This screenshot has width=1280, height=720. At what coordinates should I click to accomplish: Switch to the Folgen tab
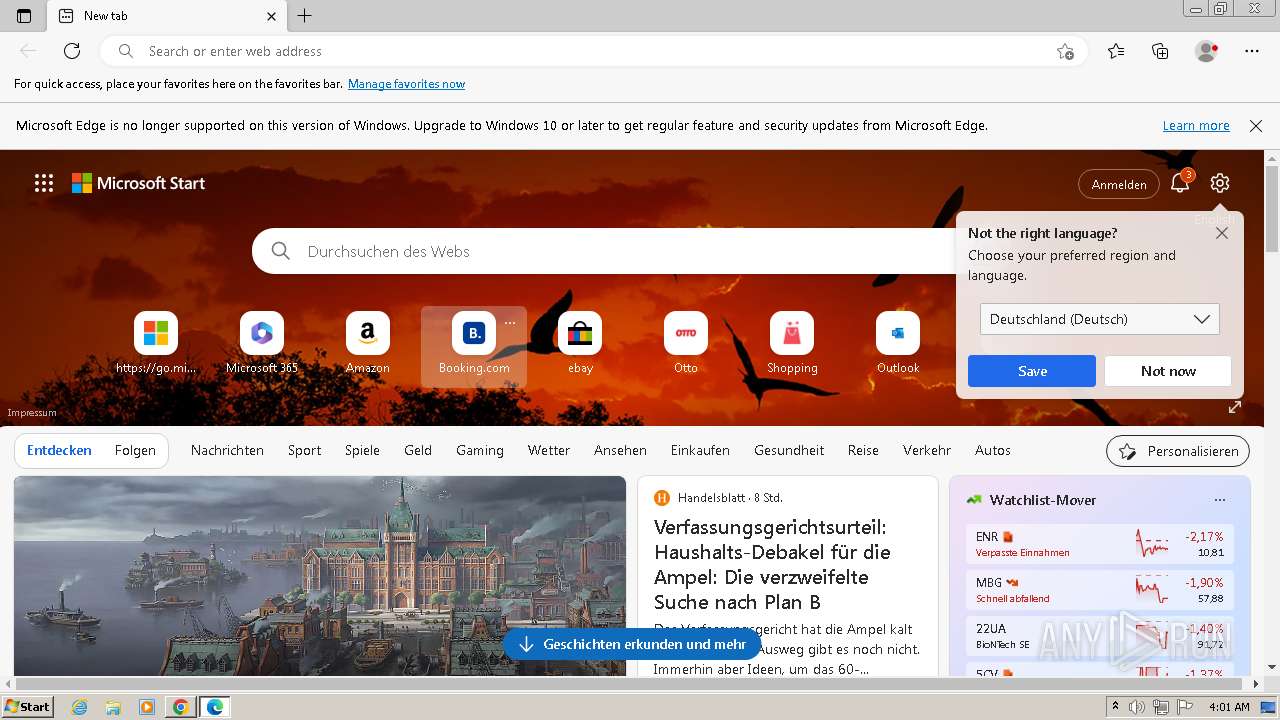click(135, 451)
